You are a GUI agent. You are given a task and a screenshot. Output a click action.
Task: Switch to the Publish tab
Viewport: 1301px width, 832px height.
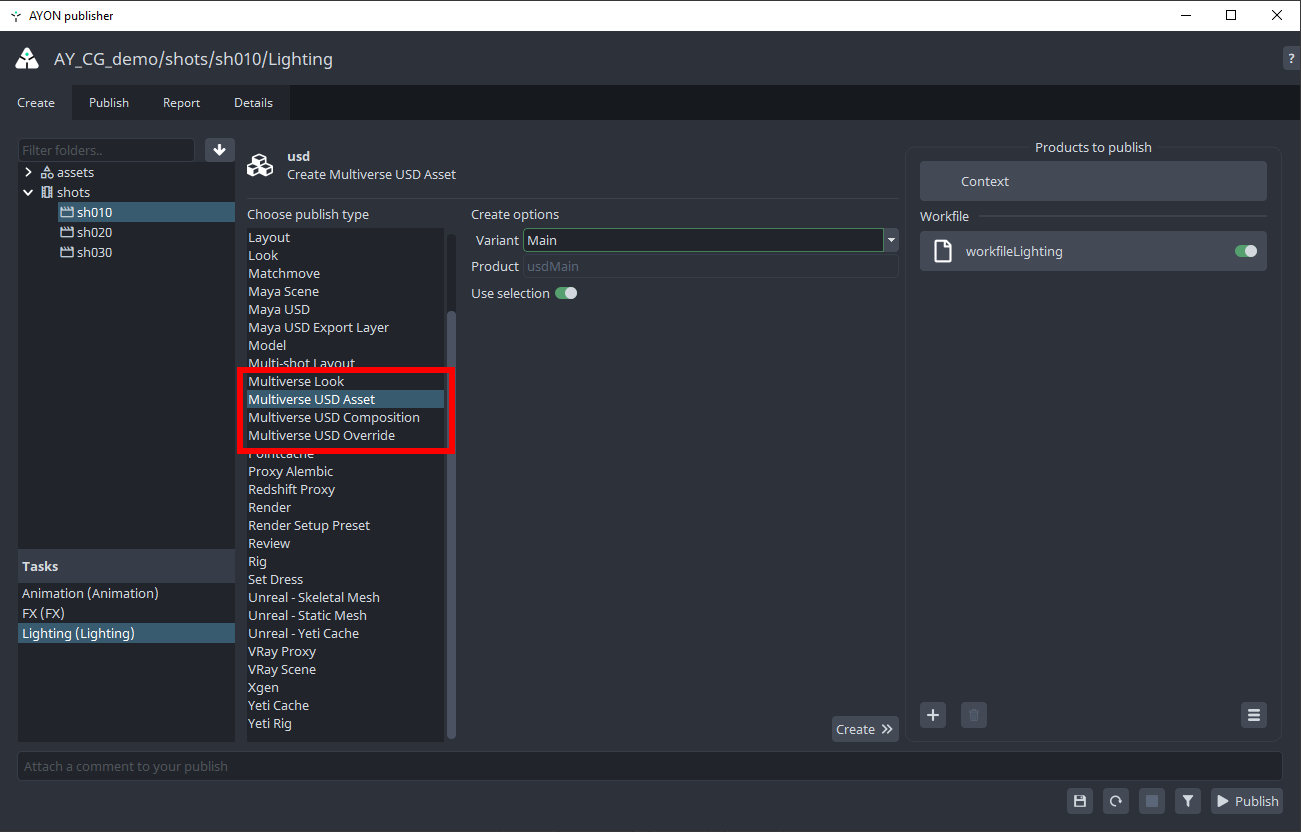click(109, 103)
